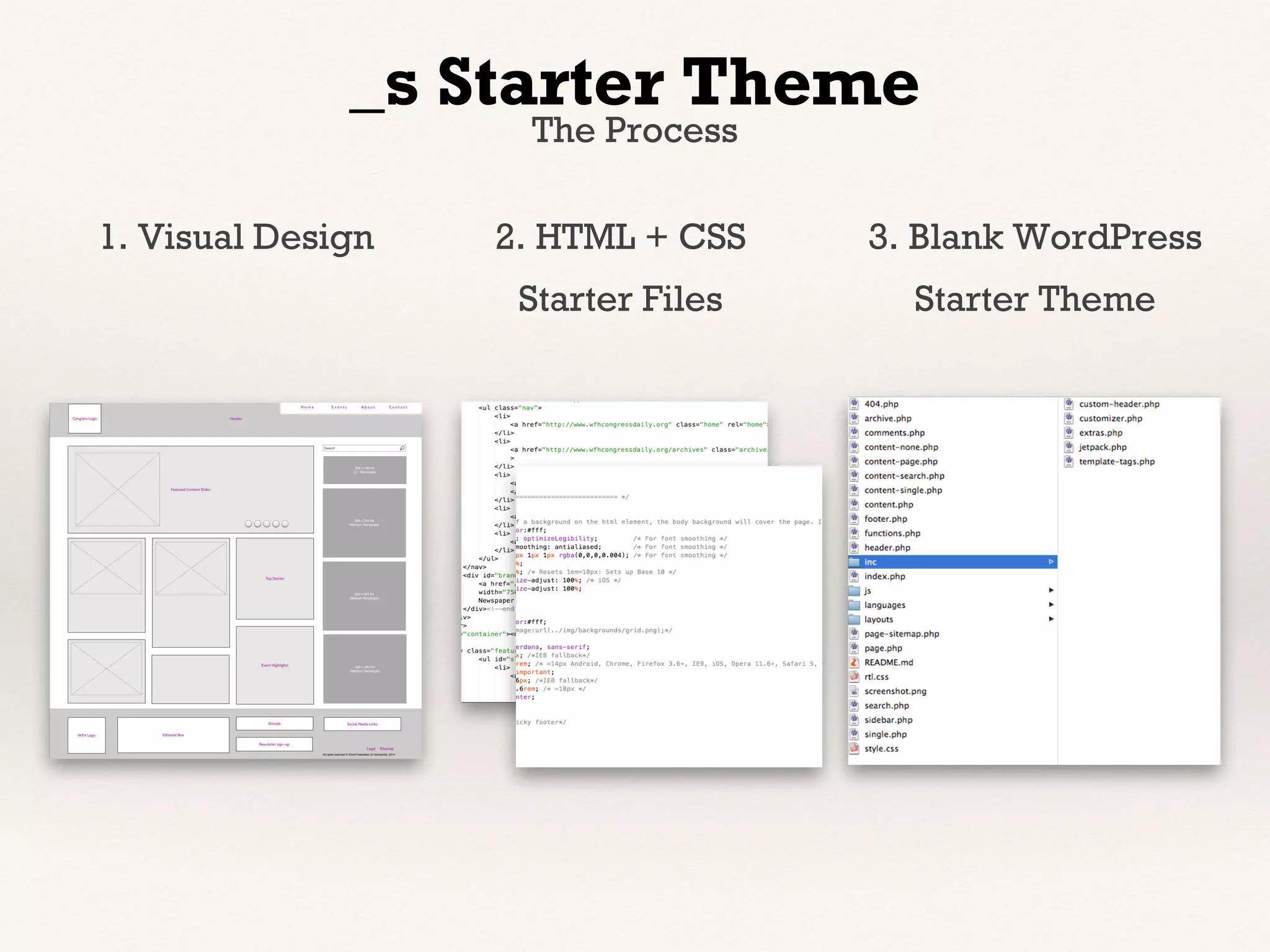This screenshot has height=952, width=1270.
Task: Click the style.css file icon
Action: [854, 749]
